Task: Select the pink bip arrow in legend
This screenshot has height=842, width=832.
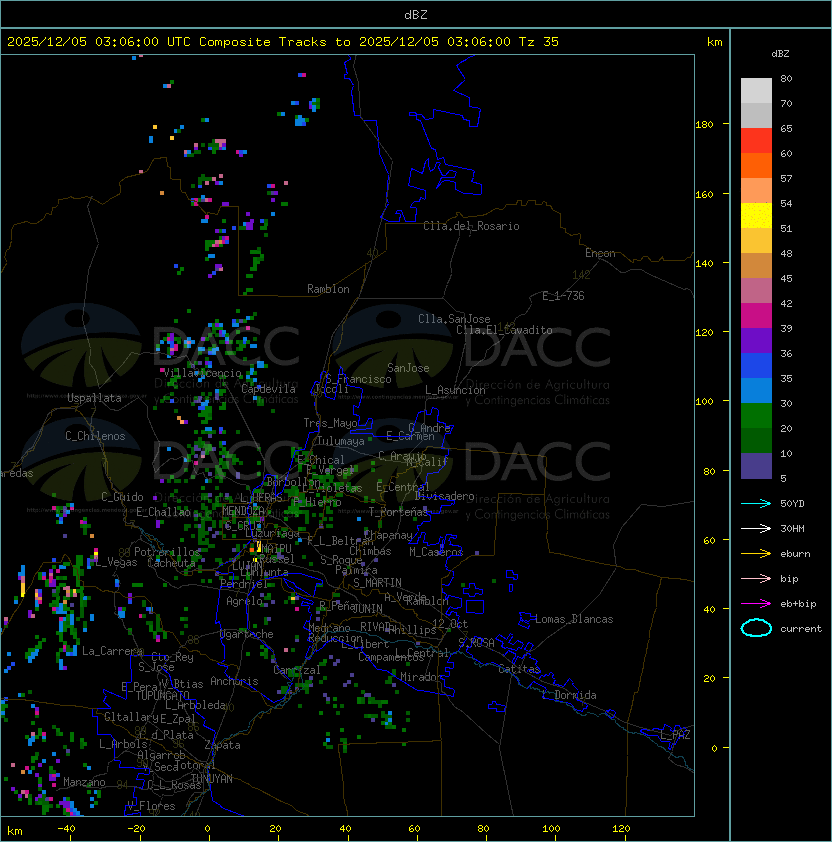Action: point(756,578)
